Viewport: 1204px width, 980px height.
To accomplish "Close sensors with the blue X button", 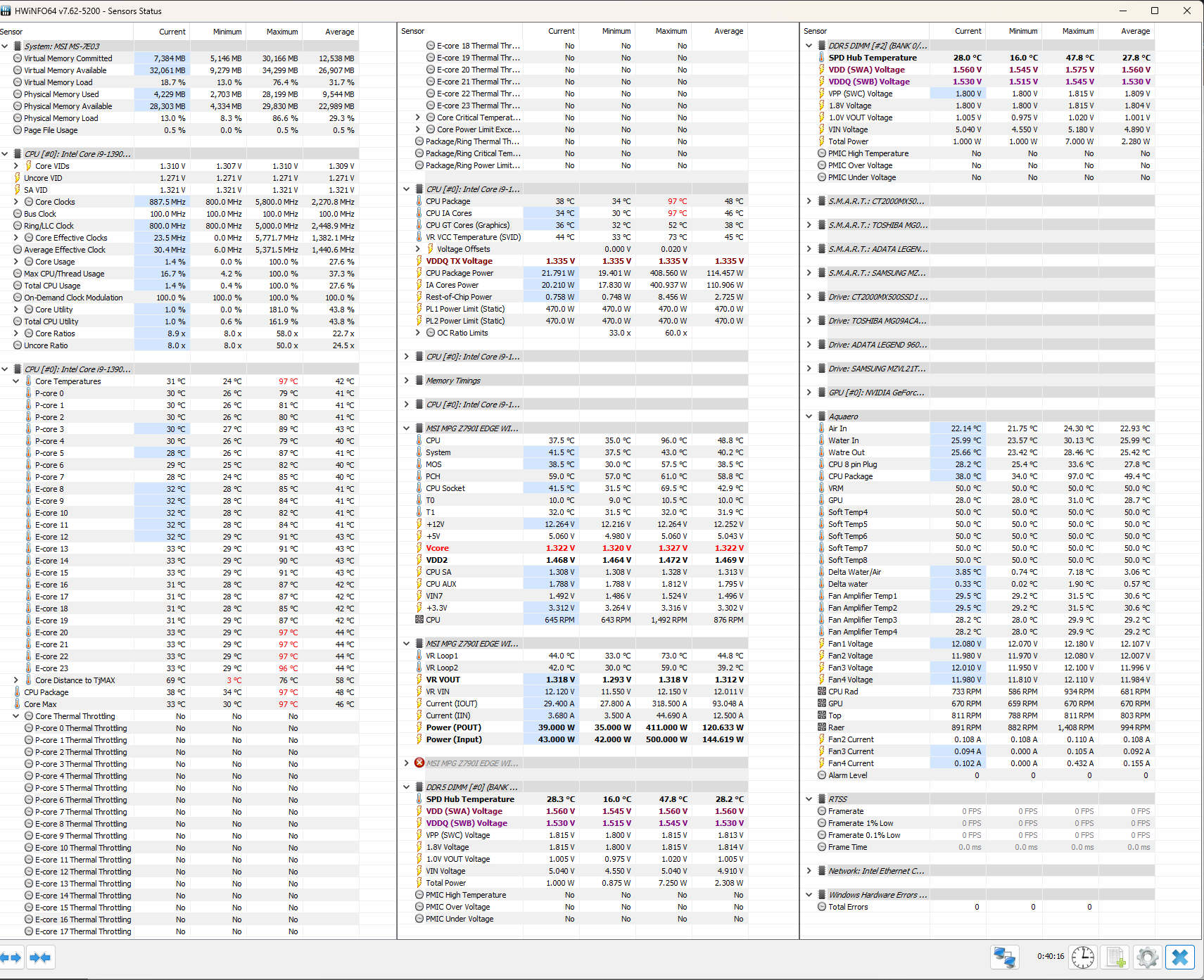I will (1180, 957).
